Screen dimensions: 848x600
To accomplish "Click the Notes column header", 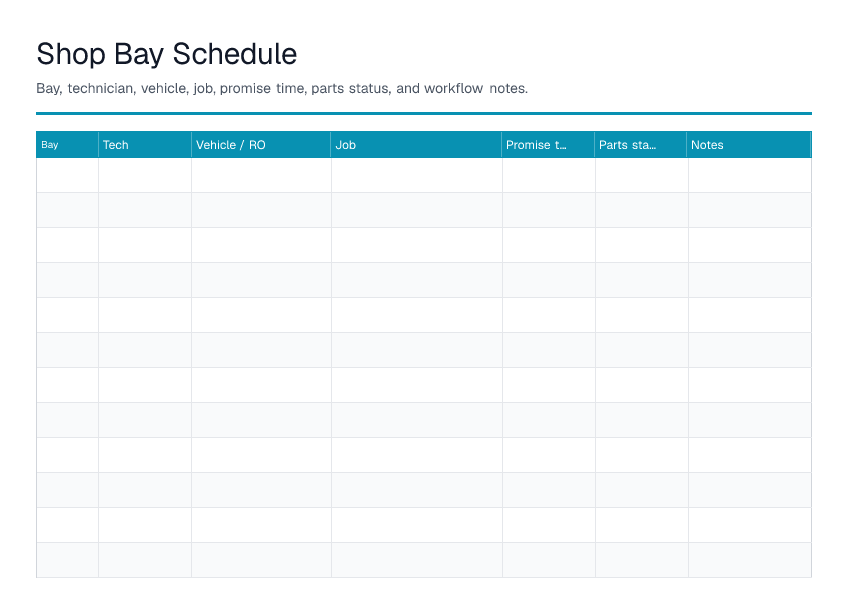I will click(x=748, y=144).
